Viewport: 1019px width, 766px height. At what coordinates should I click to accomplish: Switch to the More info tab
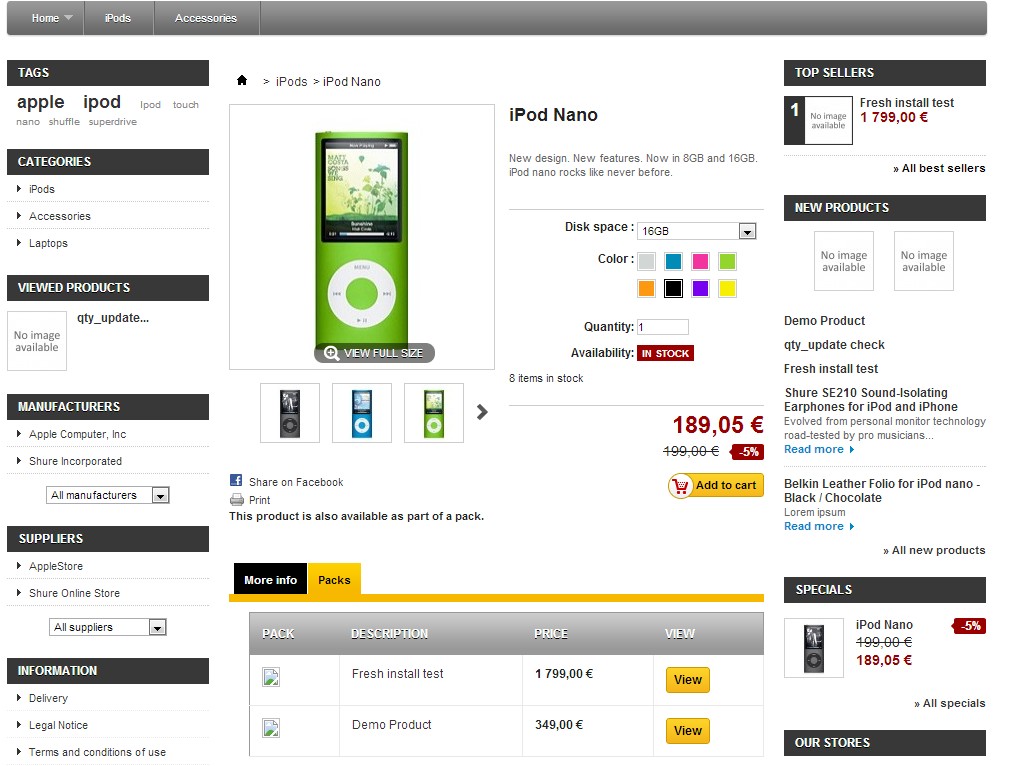pos(270,580)
